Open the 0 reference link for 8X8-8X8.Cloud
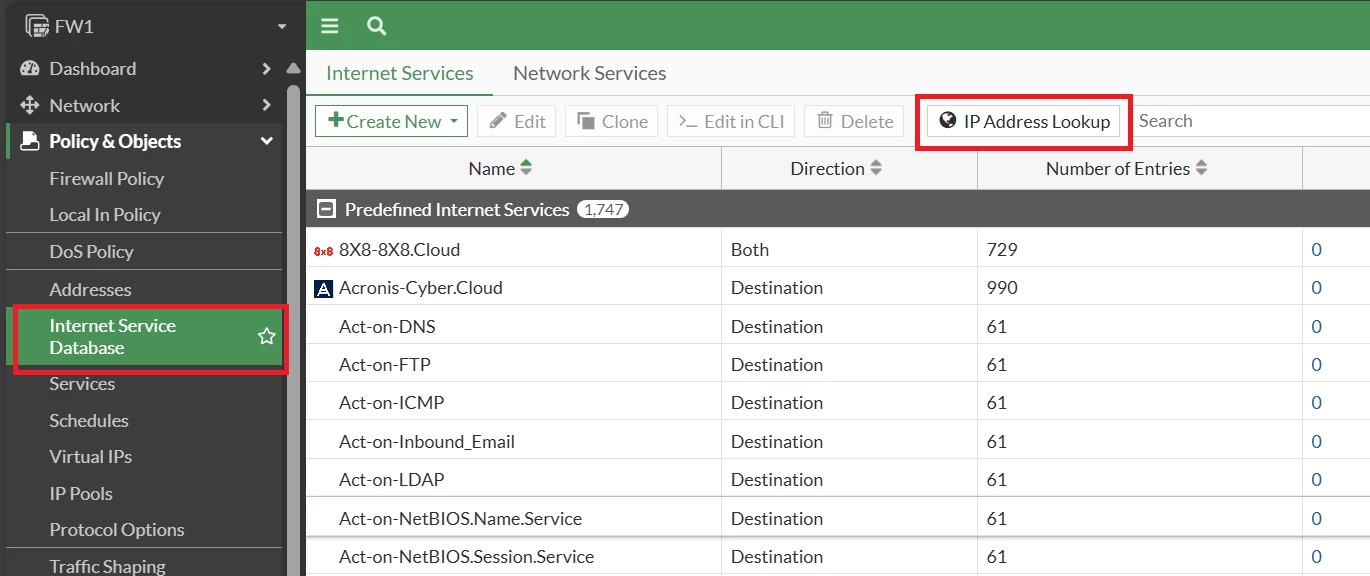The image size is (1370, 576). pos(1317,249)
